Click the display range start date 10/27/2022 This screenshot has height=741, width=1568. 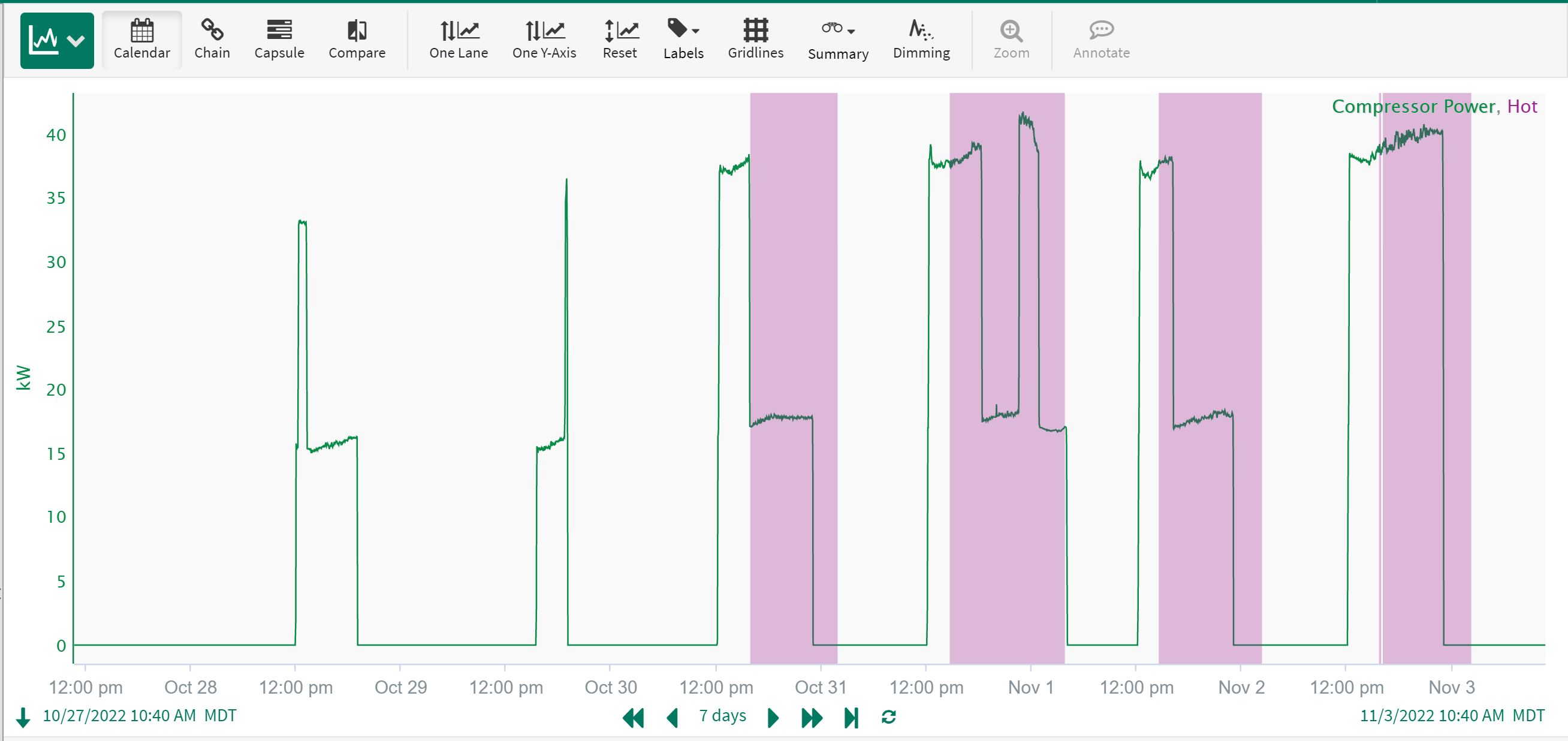coord(119,715)
